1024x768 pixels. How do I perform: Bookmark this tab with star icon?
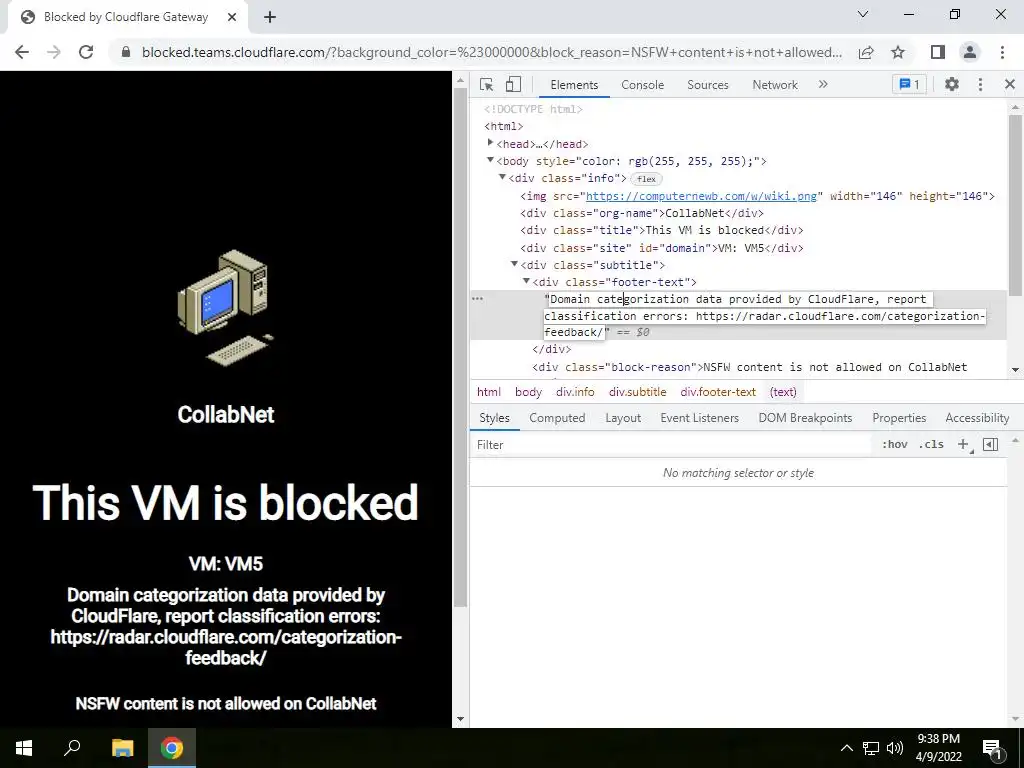click(898, 52)
